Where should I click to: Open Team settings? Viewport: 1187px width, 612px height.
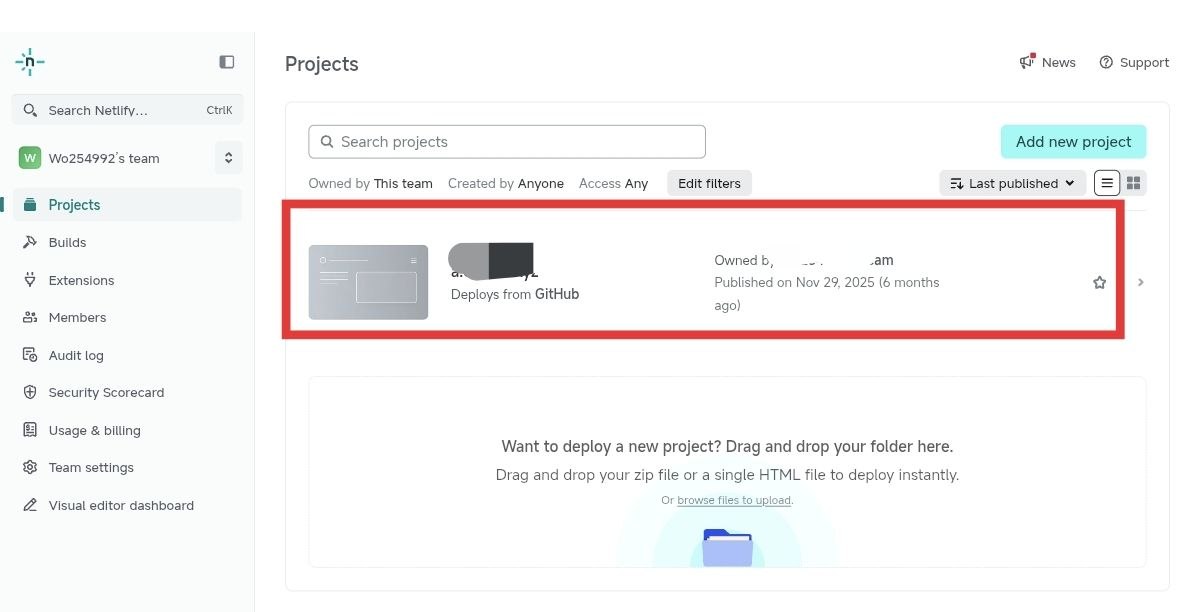click(91, 467)
